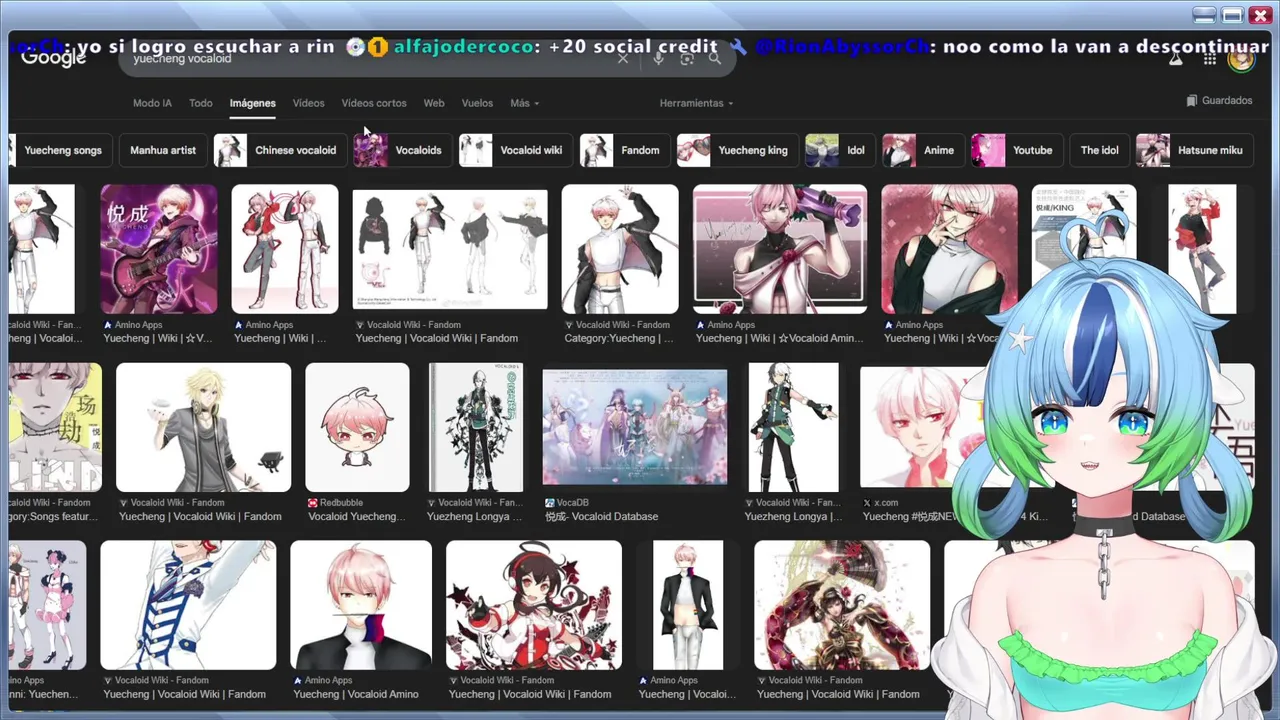The width and height of the screenshot is (1280, 720).
Task: Open the pink-haired purple gun artwork
Action: [x=780, y=249]
